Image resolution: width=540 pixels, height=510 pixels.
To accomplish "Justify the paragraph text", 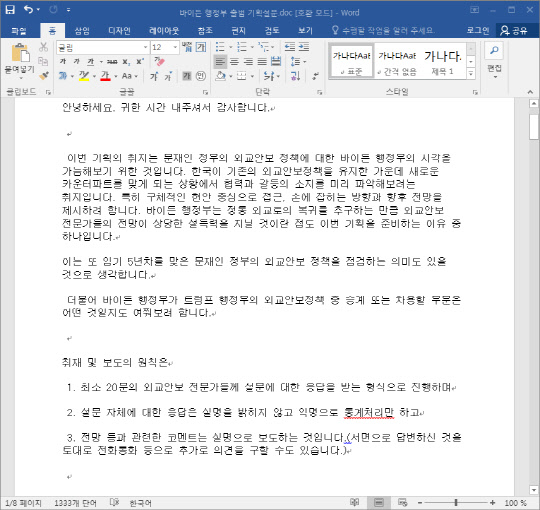I will click(x=262, y=62).
